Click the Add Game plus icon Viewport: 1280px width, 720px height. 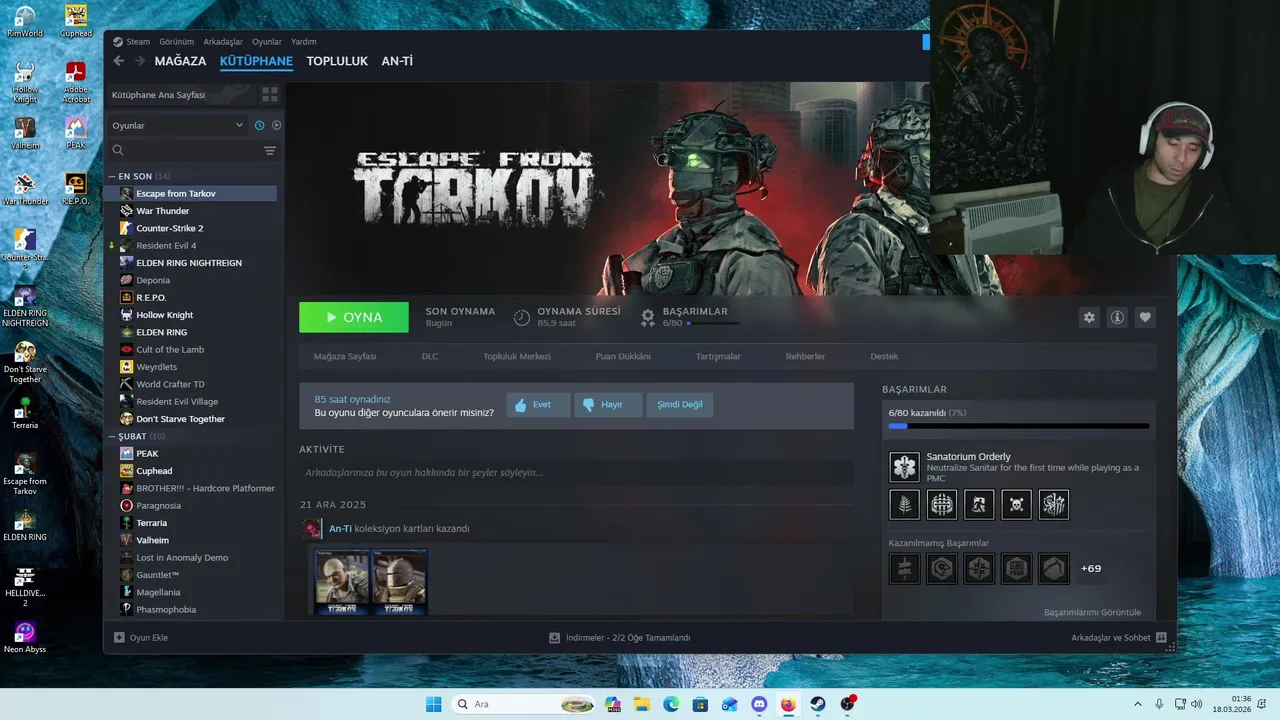pyautogui.click(x=119, y=637)
